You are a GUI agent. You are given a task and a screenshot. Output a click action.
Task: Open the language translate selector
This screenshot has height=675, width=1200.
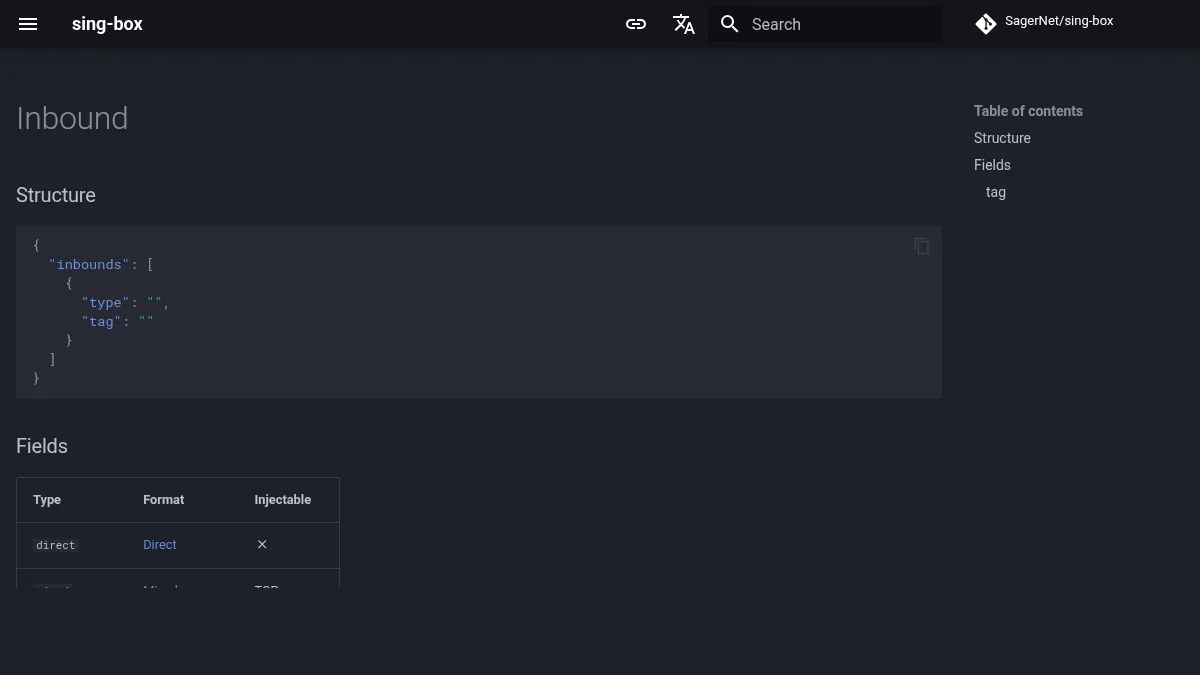click(684, 24)
